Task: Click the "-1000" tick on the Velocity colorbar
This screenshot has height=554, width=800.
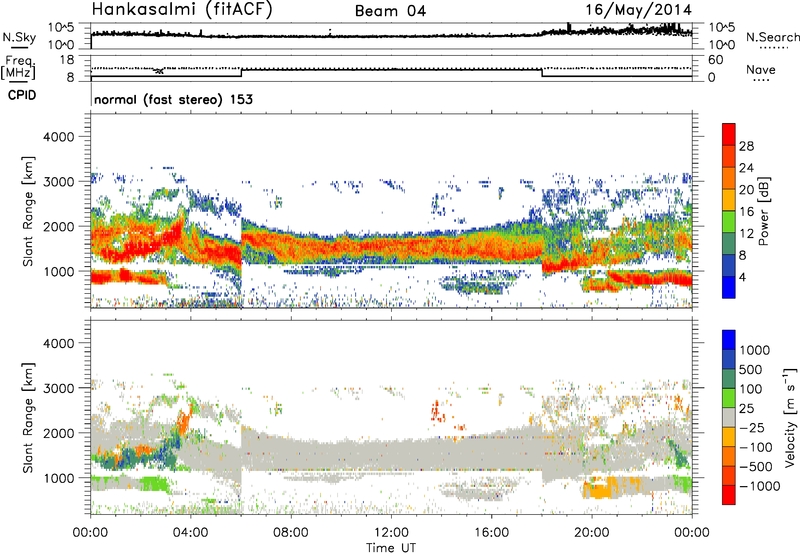Action: coord(759,486)
